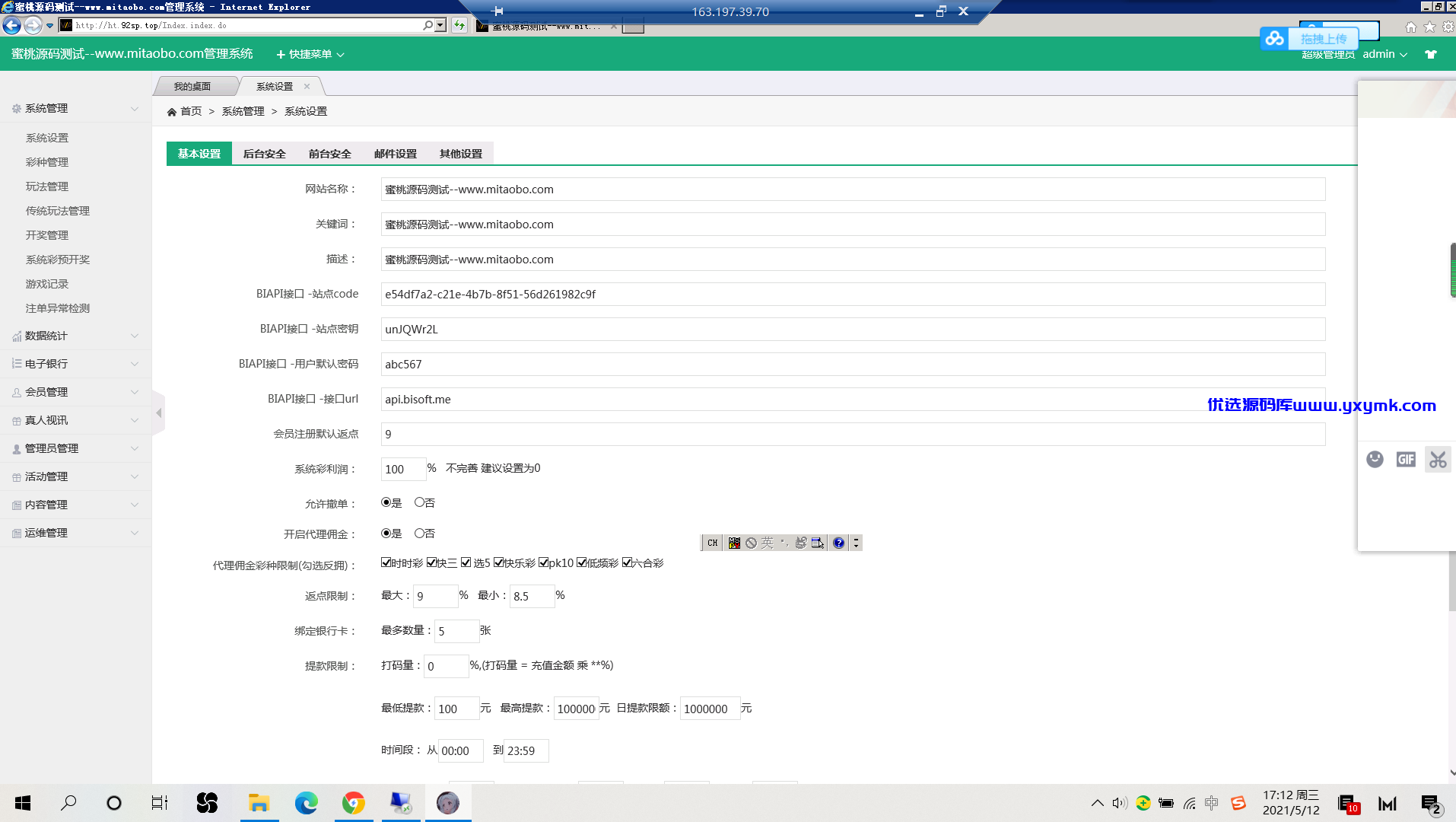Open the notification center icon
Screen dimensions: 1456x822
pyautogui.click(x=1430, y=804)
